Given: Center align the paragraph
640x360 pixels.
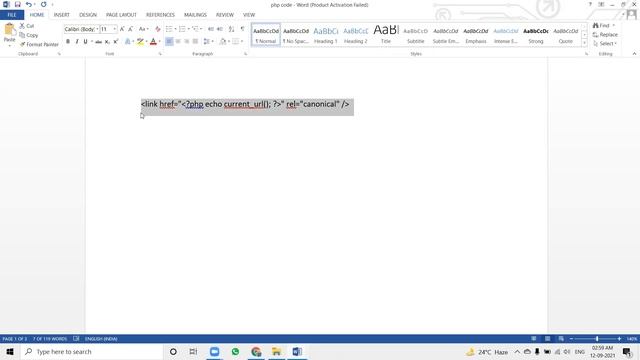Looking at the screenshot, I should [x=178, y=42].
